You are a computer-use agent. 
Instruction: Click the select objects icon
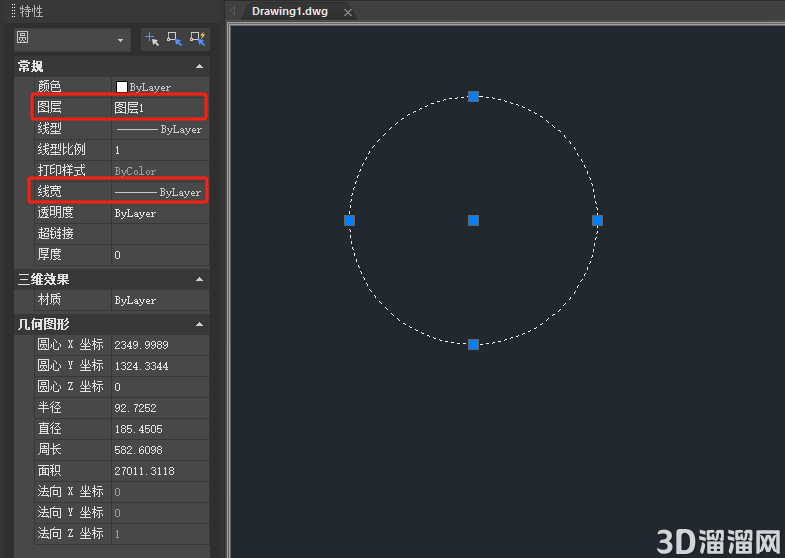point(174,39)
